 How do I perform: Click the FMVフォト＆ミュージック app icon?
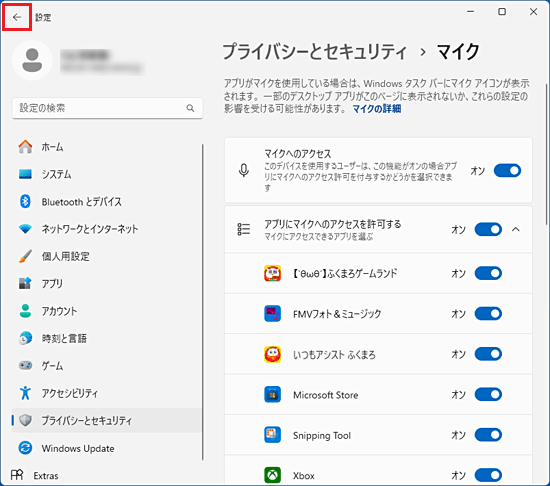click(273, 313)
